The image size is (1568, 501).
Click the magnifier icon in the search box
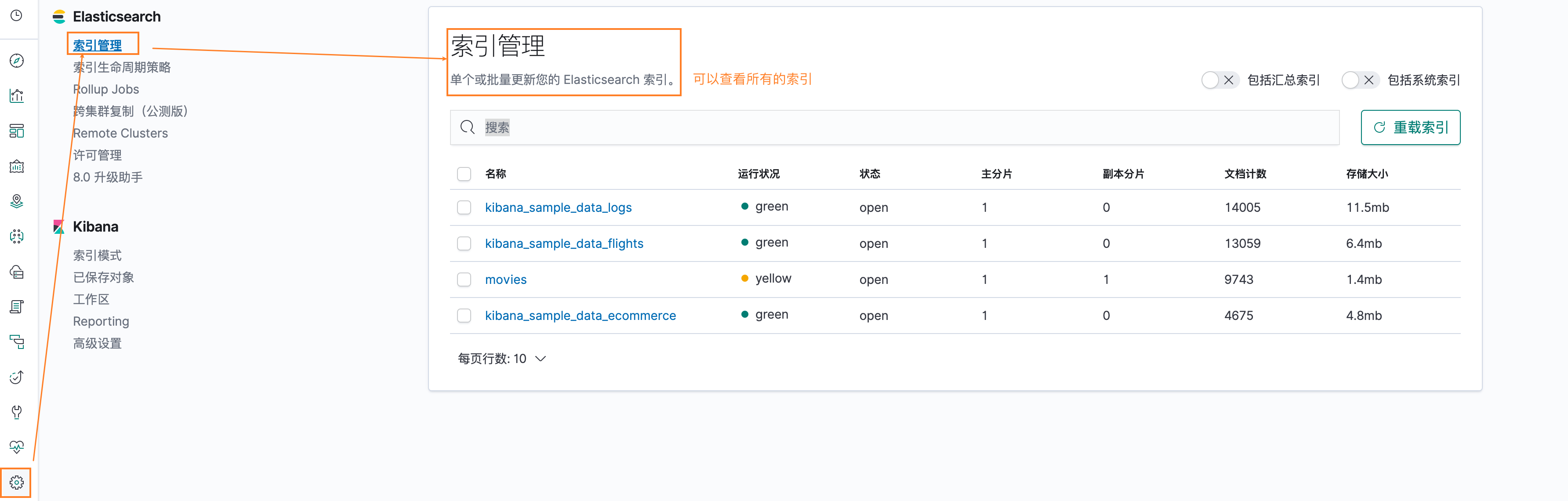tap(467, 127)
